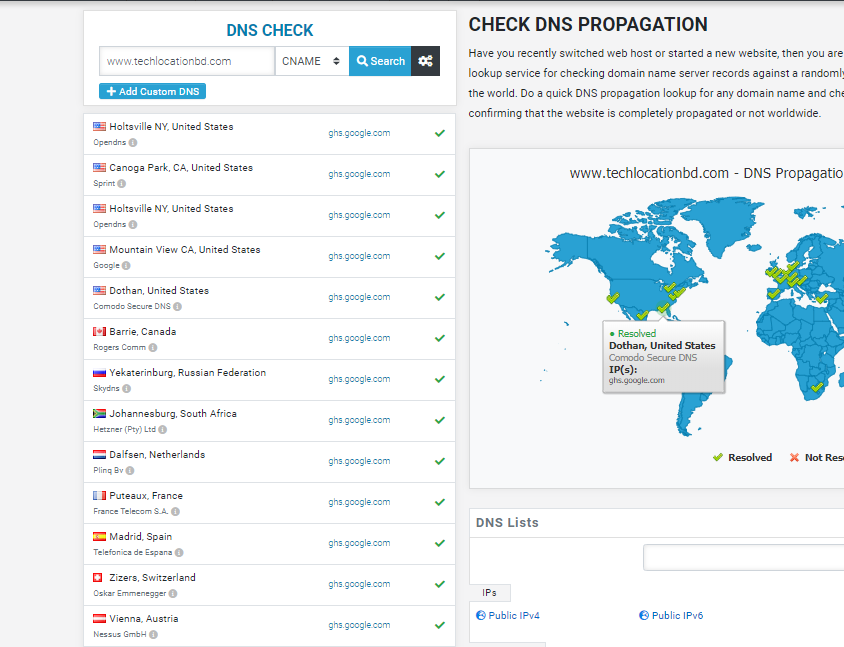Click the Add Custom DNS button
This screenshot has height=647, width=844.
coord(152,91)
